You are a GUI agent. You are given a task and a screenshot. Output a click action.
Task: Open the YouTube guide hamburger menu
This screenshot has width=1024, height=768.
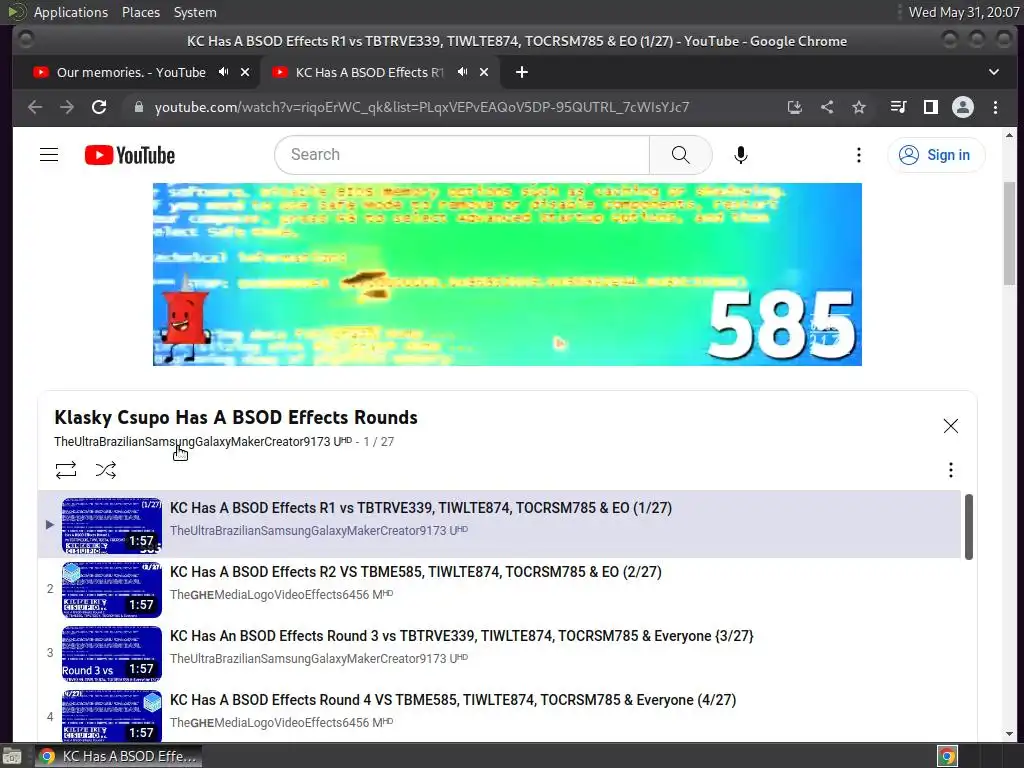coord(49,155)
